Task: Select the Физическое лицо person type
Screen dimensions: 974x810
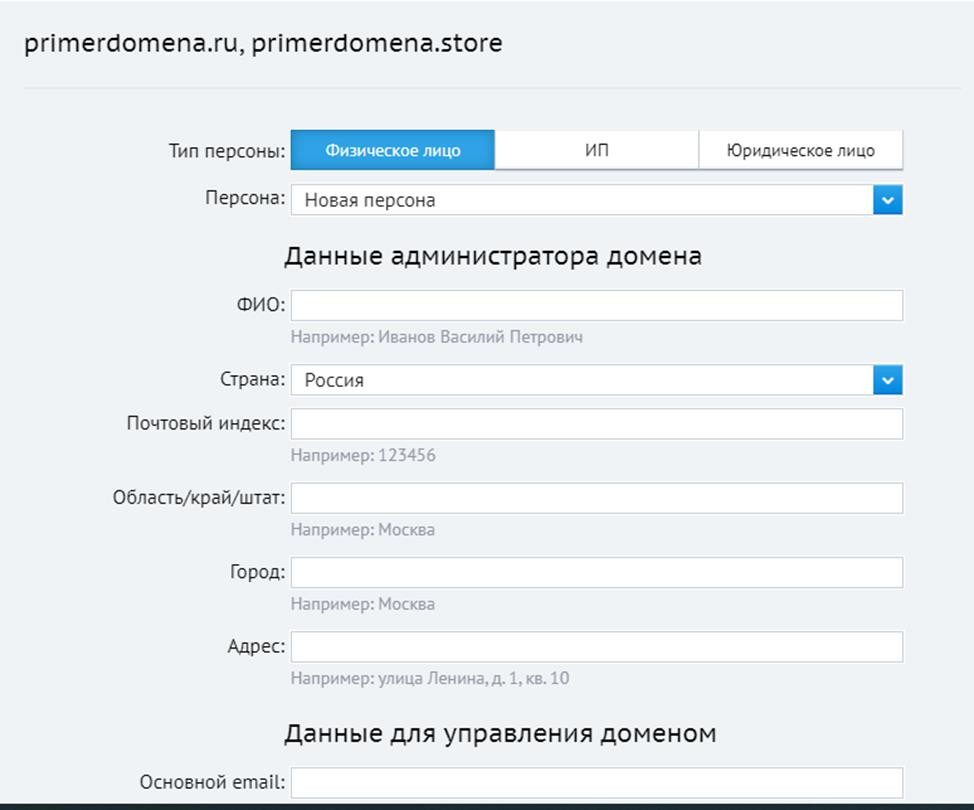Action: pyautogui.click(x=392, y=150)
